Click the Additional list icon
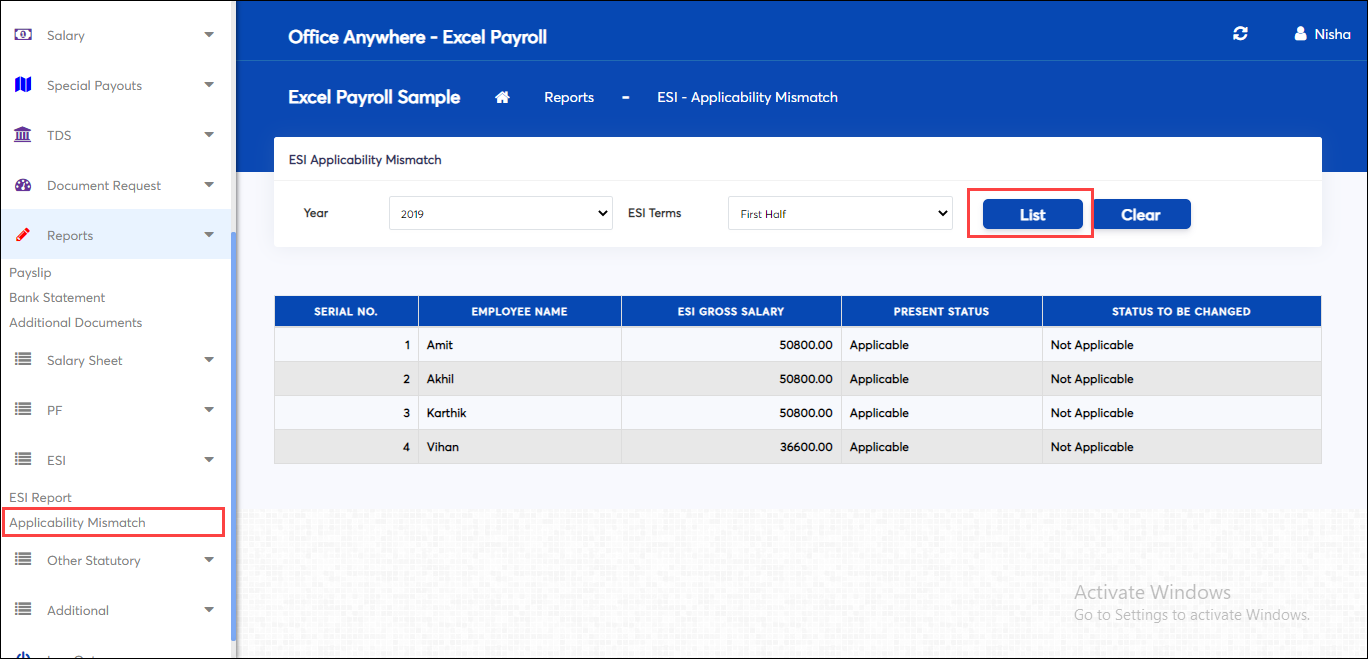 [23, 610]
